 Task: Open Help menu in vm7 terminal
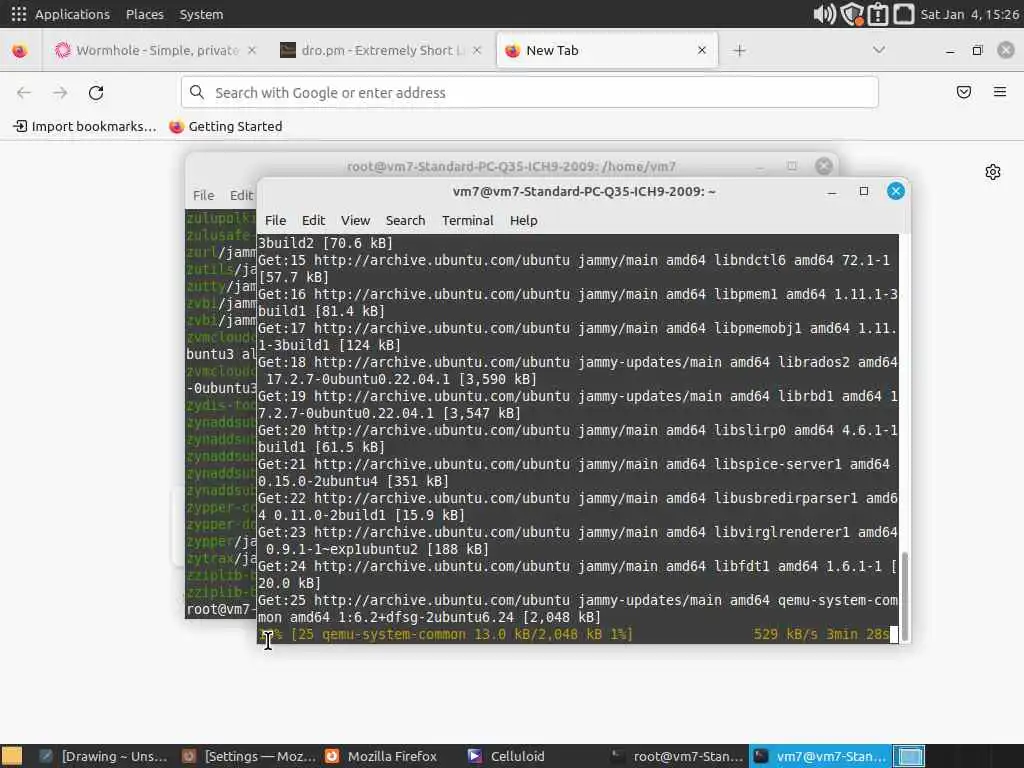[523, 220]
